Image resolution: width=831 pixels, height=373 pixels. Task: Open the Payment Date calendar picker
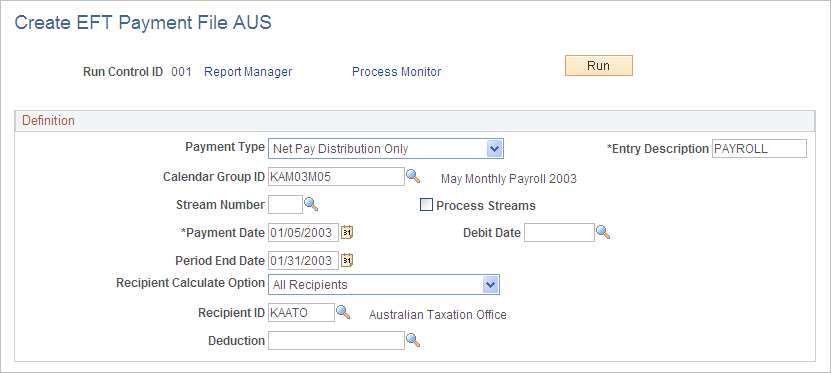(x=347, y=232)
